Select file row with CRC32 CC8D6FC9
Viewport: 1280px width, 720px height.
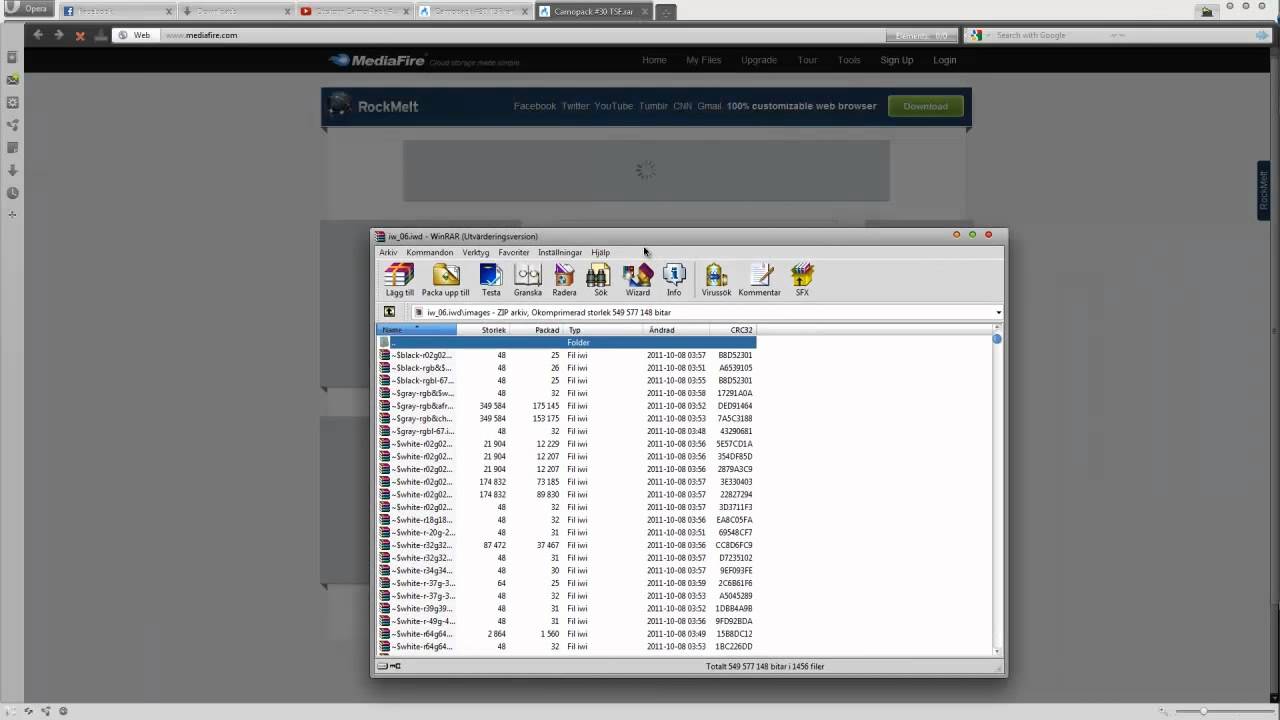[x=566, y=545]
